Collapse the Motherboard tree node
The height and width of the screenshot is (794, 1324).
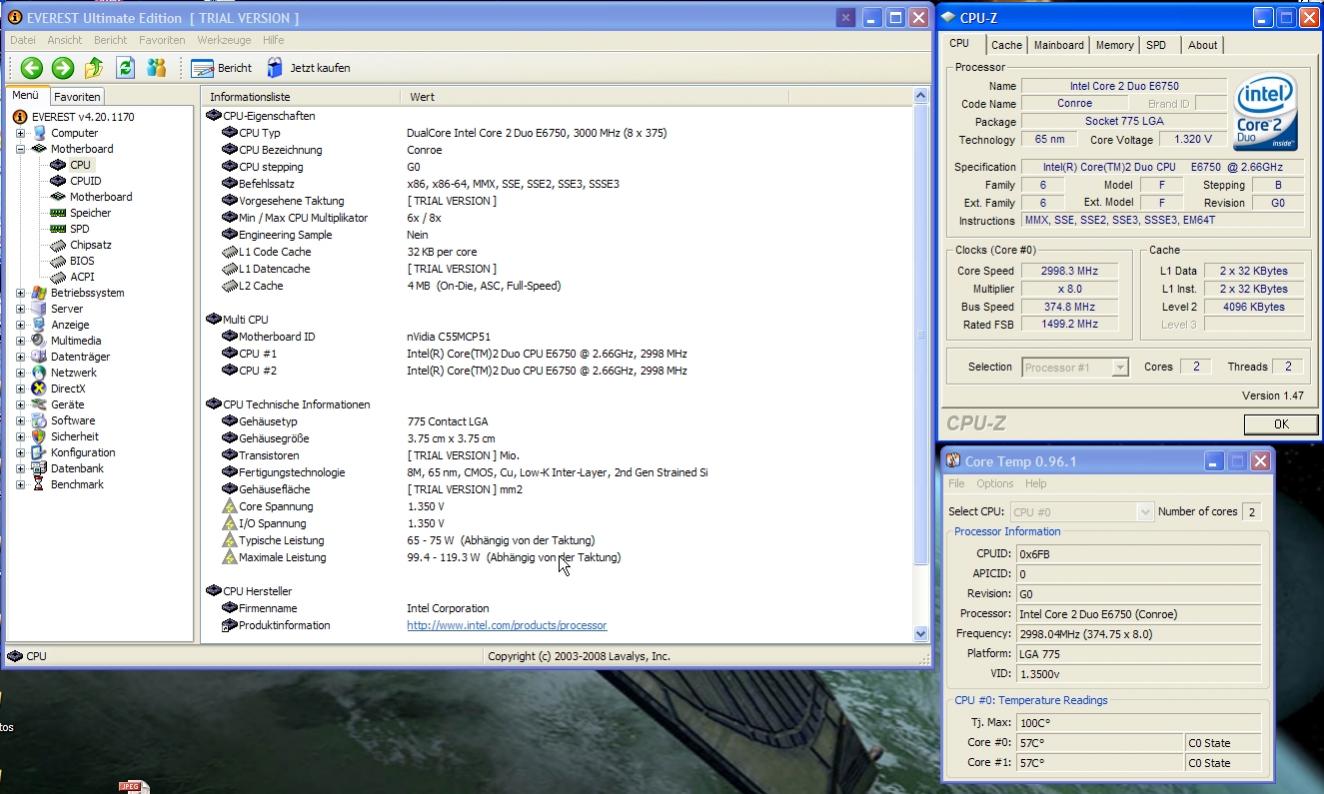pos(20,149)
